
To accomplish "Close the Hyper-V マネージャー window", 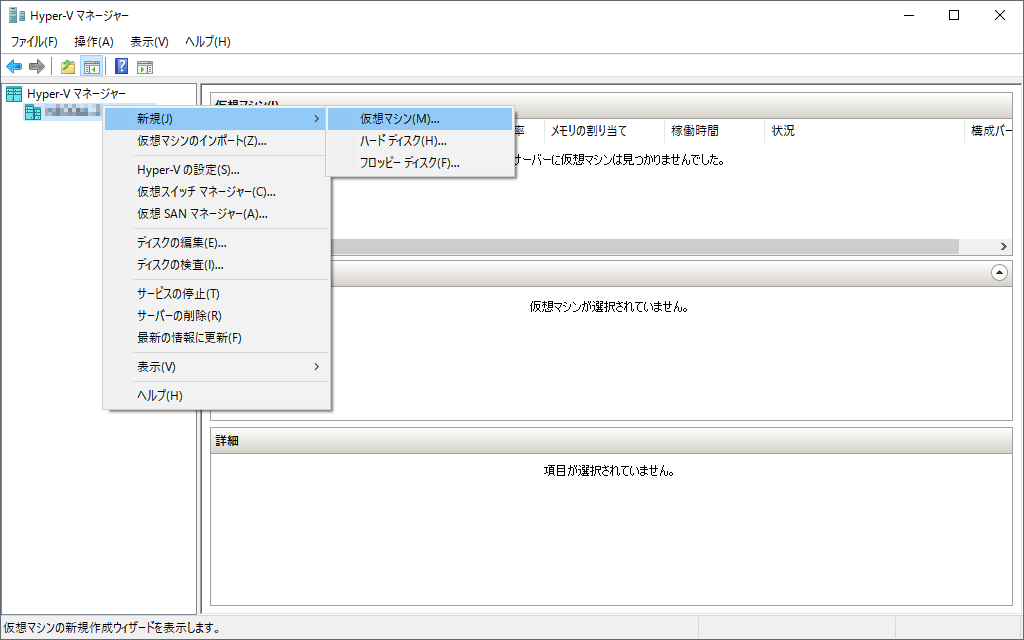I will [1000, 15].
